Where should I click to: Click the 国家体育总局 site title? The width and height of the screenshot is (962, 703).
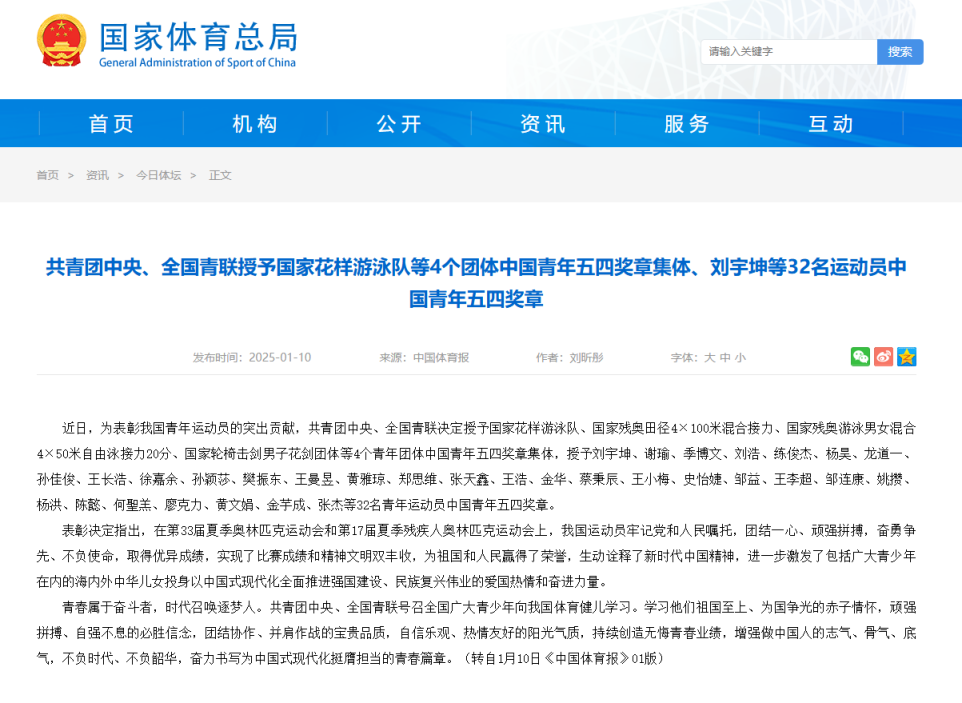point(197,38)
